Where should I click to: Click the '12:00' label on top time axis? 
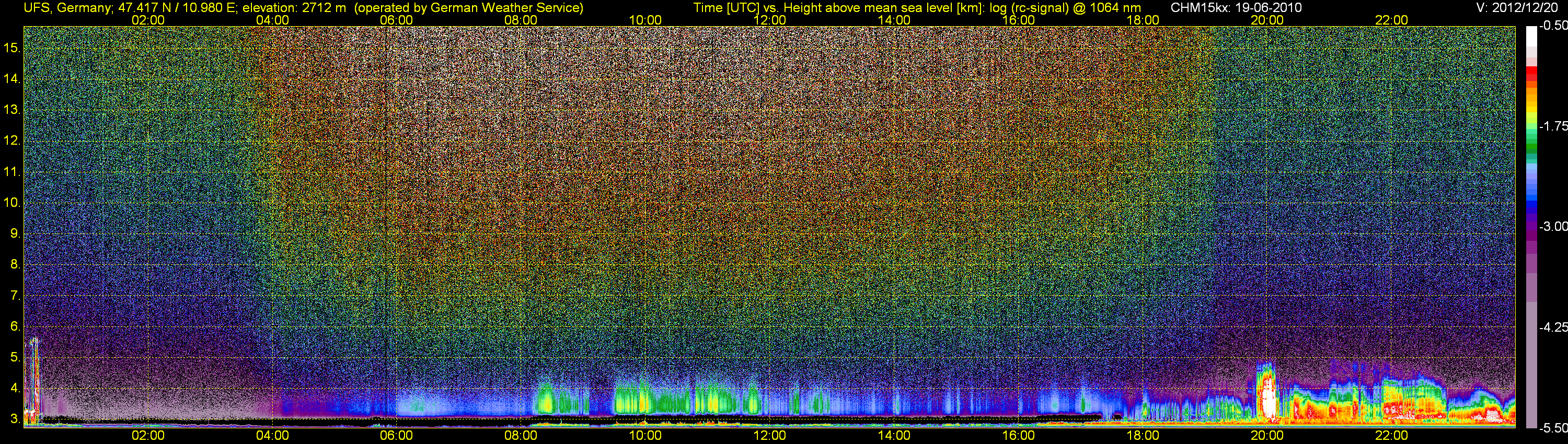pos(769,20)
